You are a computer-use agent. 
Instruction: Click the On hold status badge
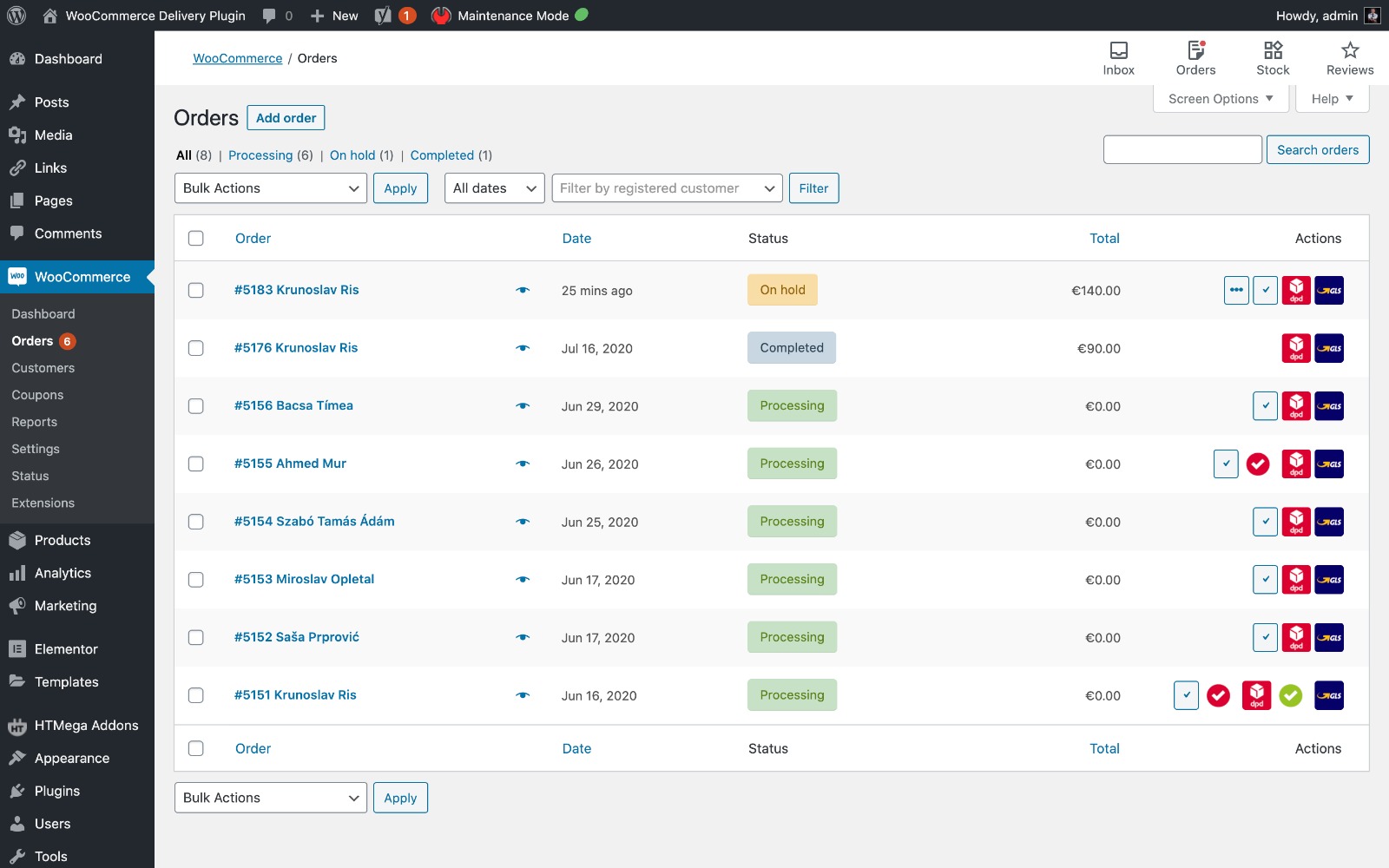pos(782,290)
